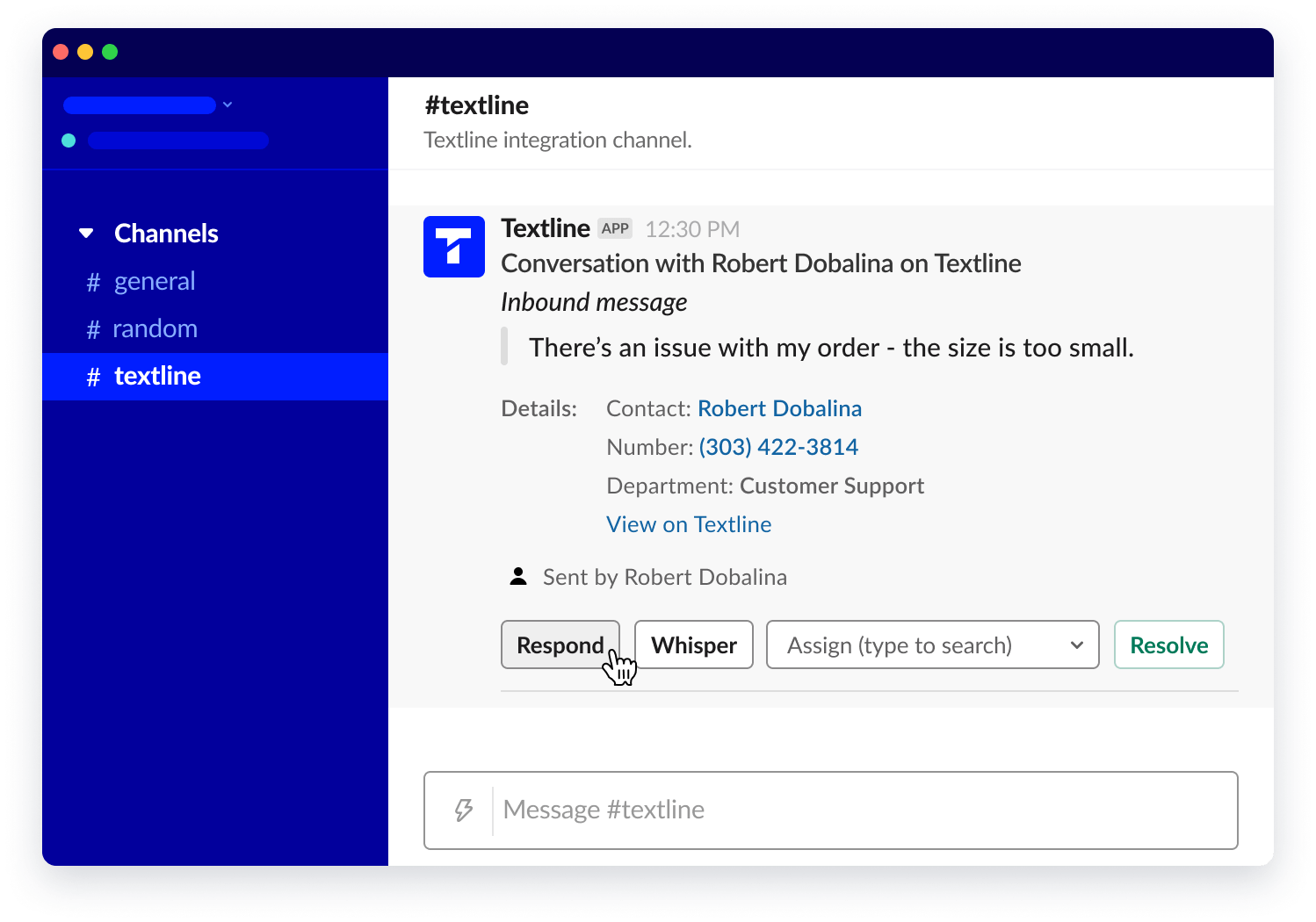Open the View on Textline link
This screenshot has width=1316, height=922.
[689, 524]
